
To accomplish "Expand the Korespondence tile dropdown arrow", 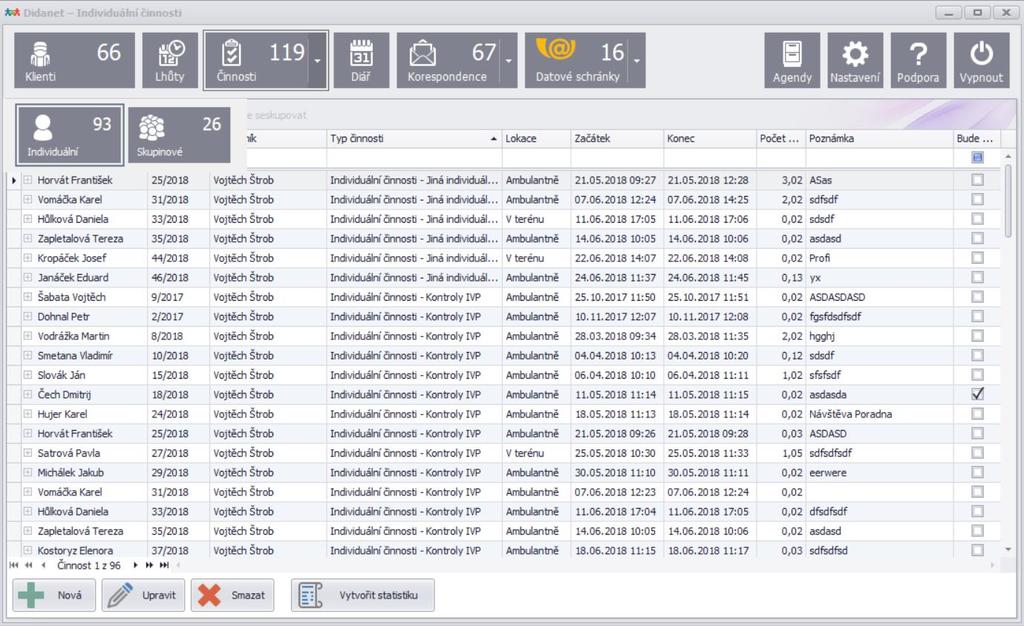I will pyautogui.click(x=509, y=60).
